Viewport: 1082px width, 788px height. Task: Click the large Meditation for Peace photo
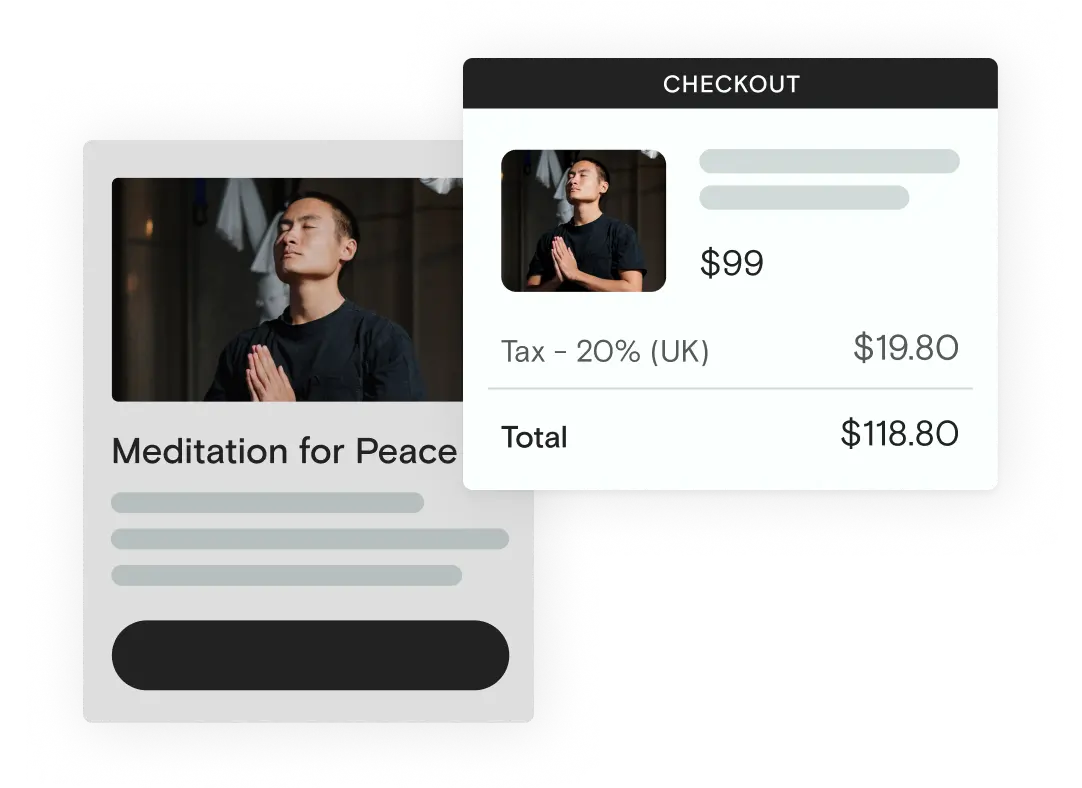(287, 289)
